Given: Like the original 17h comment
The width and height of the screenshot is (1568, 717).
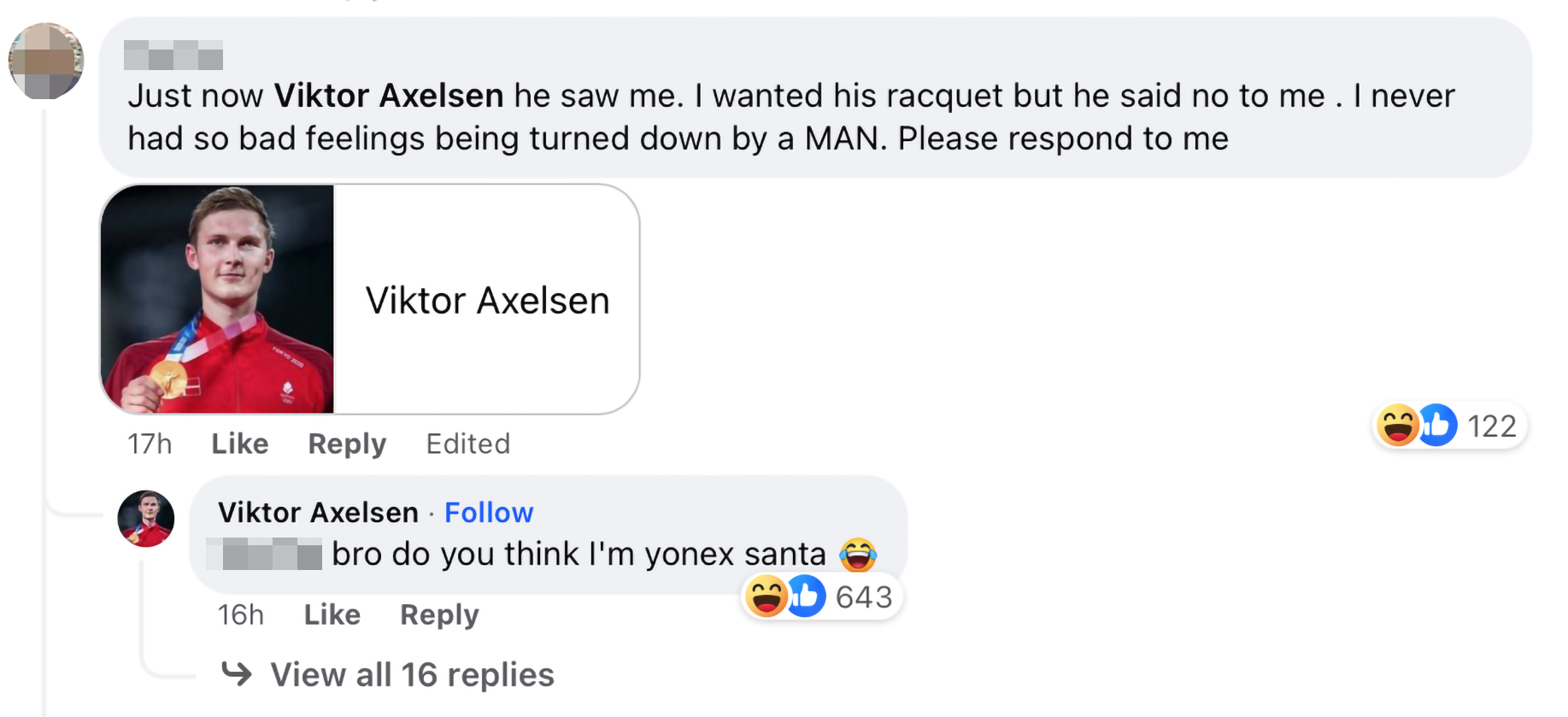Looking at the screenshot, I should [x=240, y=444].
